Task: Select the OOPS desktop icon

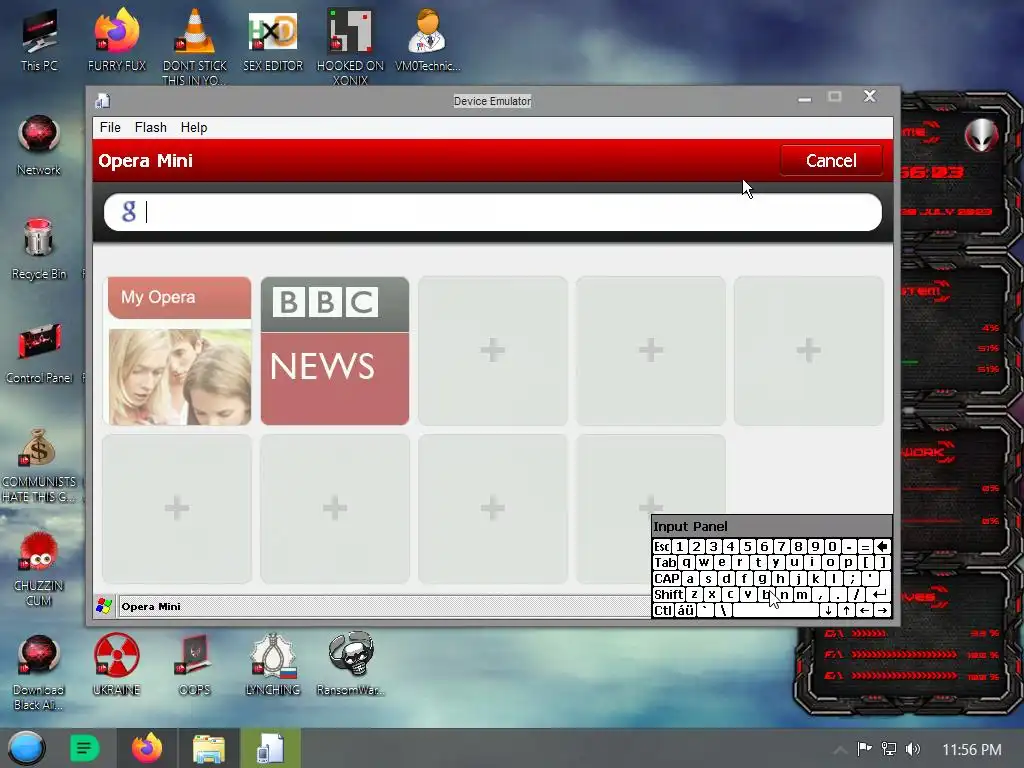Action: [194, 664]
